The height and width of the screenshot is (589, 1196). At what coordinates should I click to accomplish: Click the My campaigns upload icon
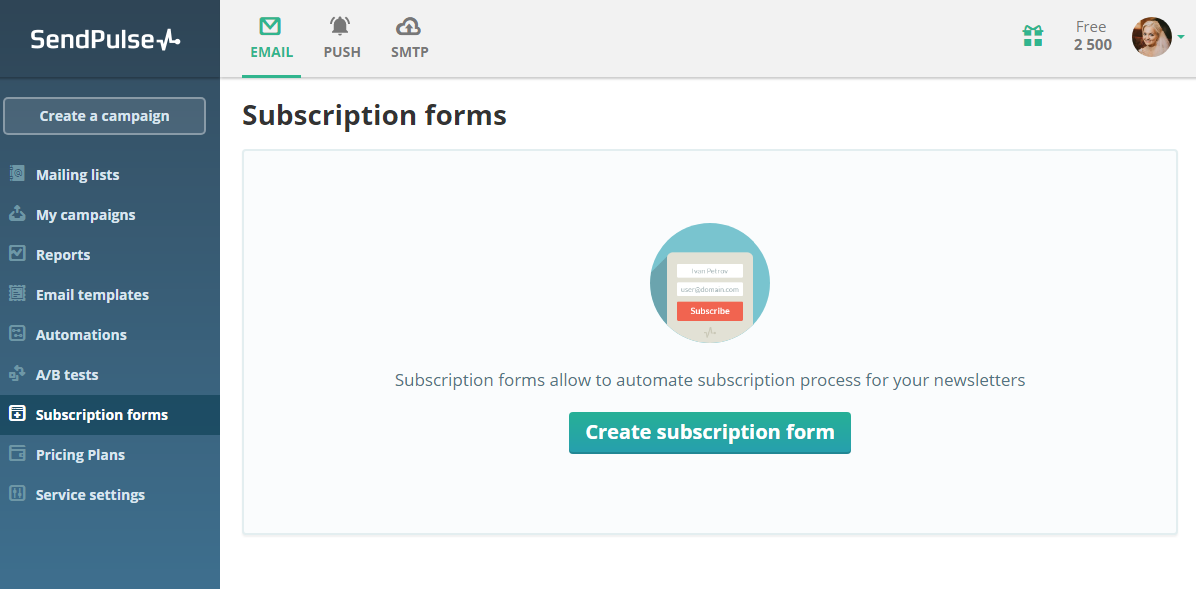17,214
